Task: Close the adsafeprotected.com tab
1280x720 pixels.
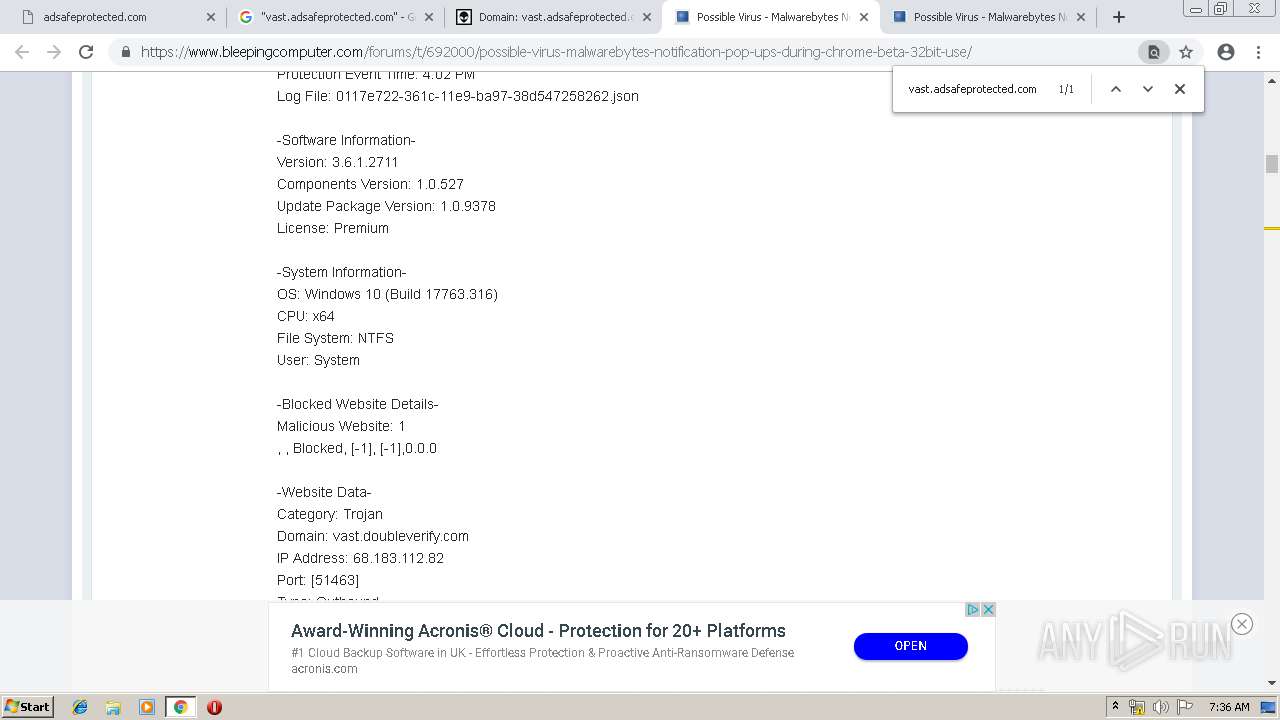Action: 210,17
